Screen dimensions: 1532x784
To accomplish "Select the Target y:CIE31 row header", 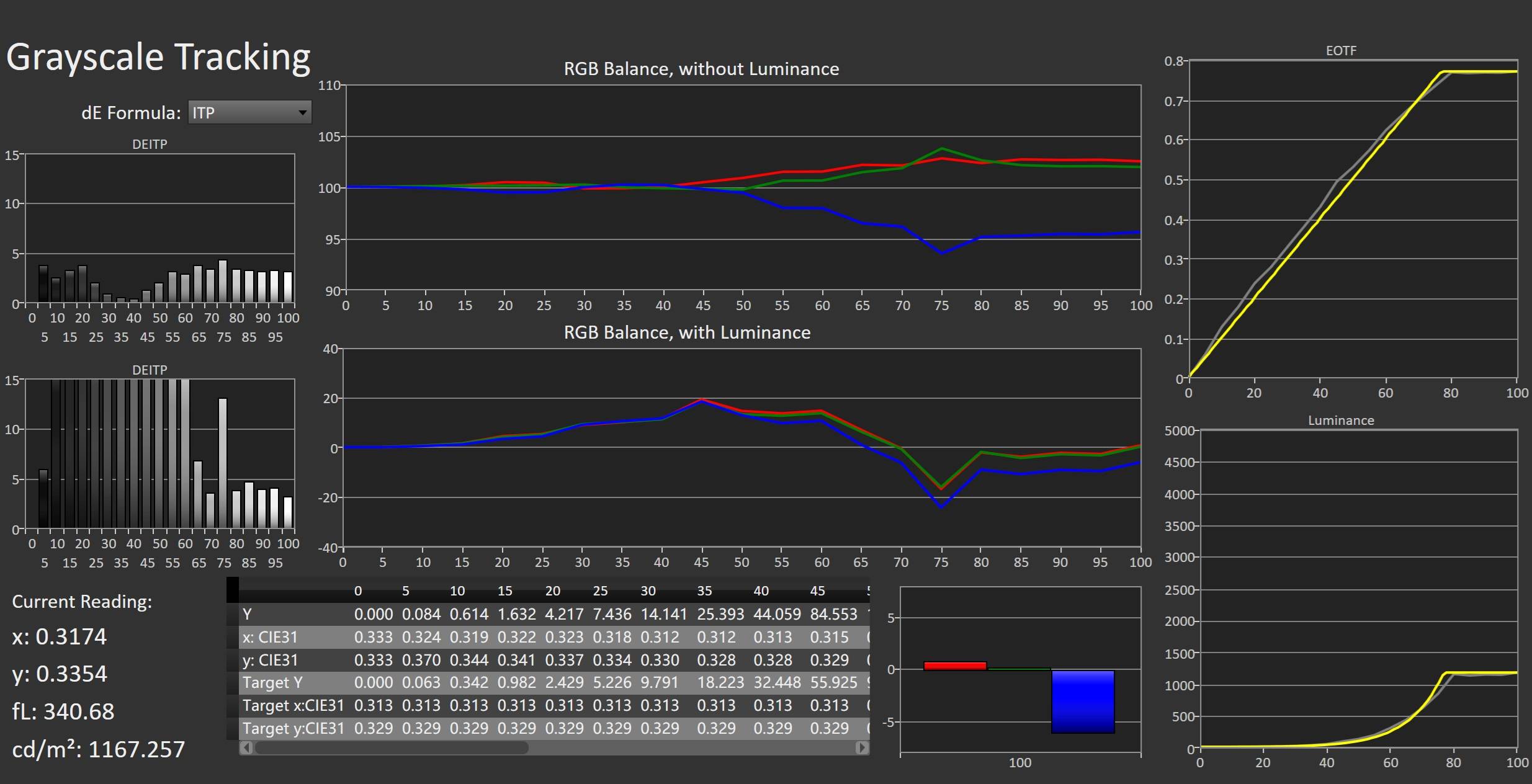I will click(x=293, y=728).
